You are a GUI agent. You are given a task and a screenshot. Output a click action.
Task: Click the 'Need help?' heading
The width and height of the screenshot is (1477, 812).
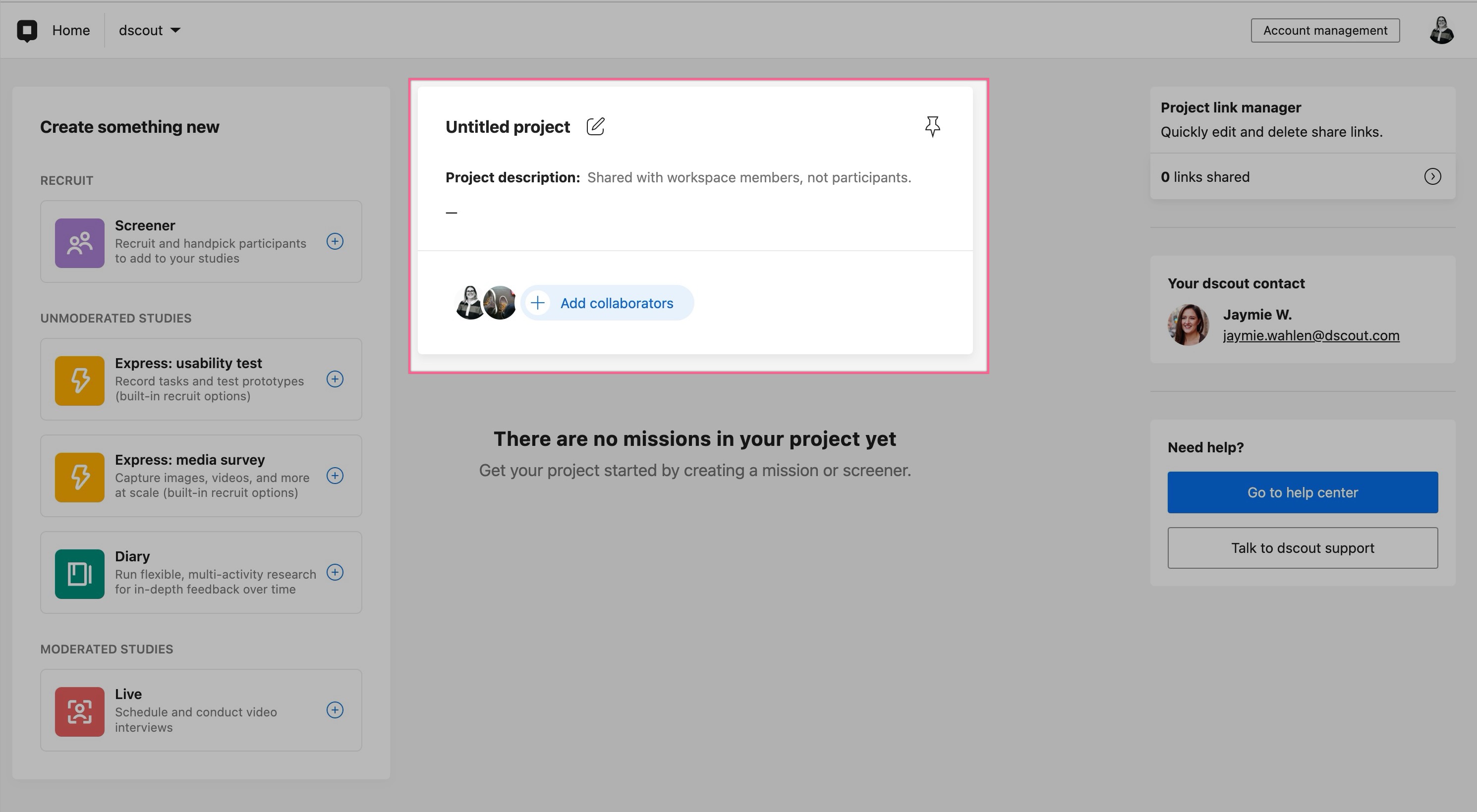click(x=1205, y=447)
